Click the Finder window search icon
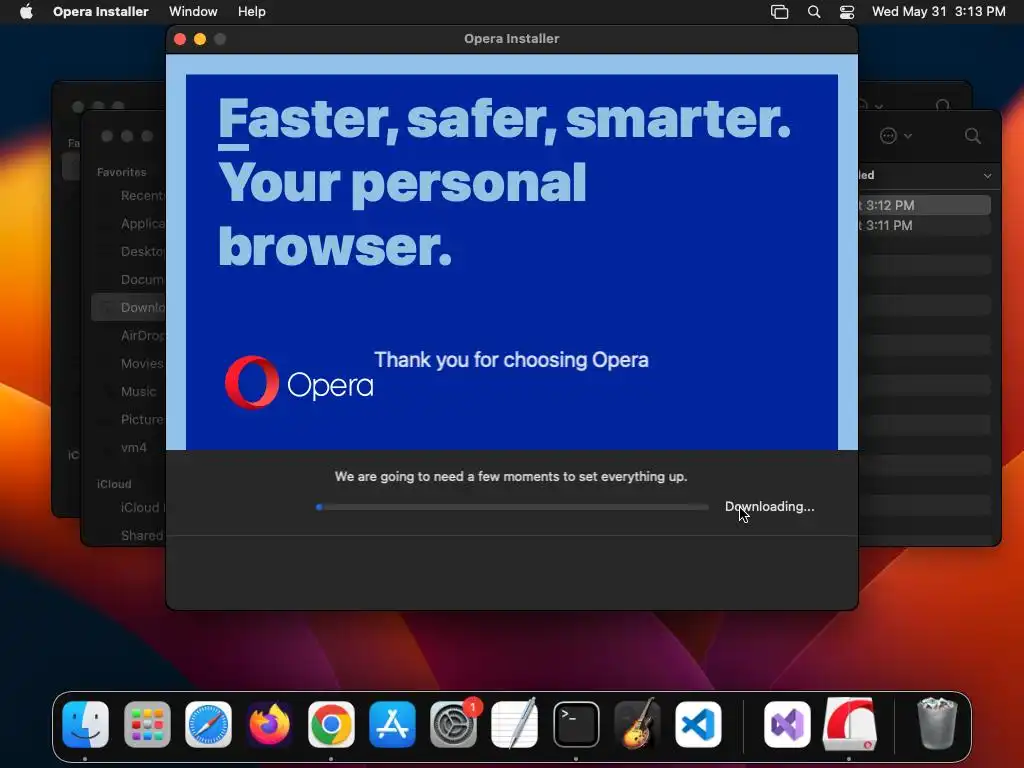Screen dimensions: 1024x768 (x=972, y=136)
